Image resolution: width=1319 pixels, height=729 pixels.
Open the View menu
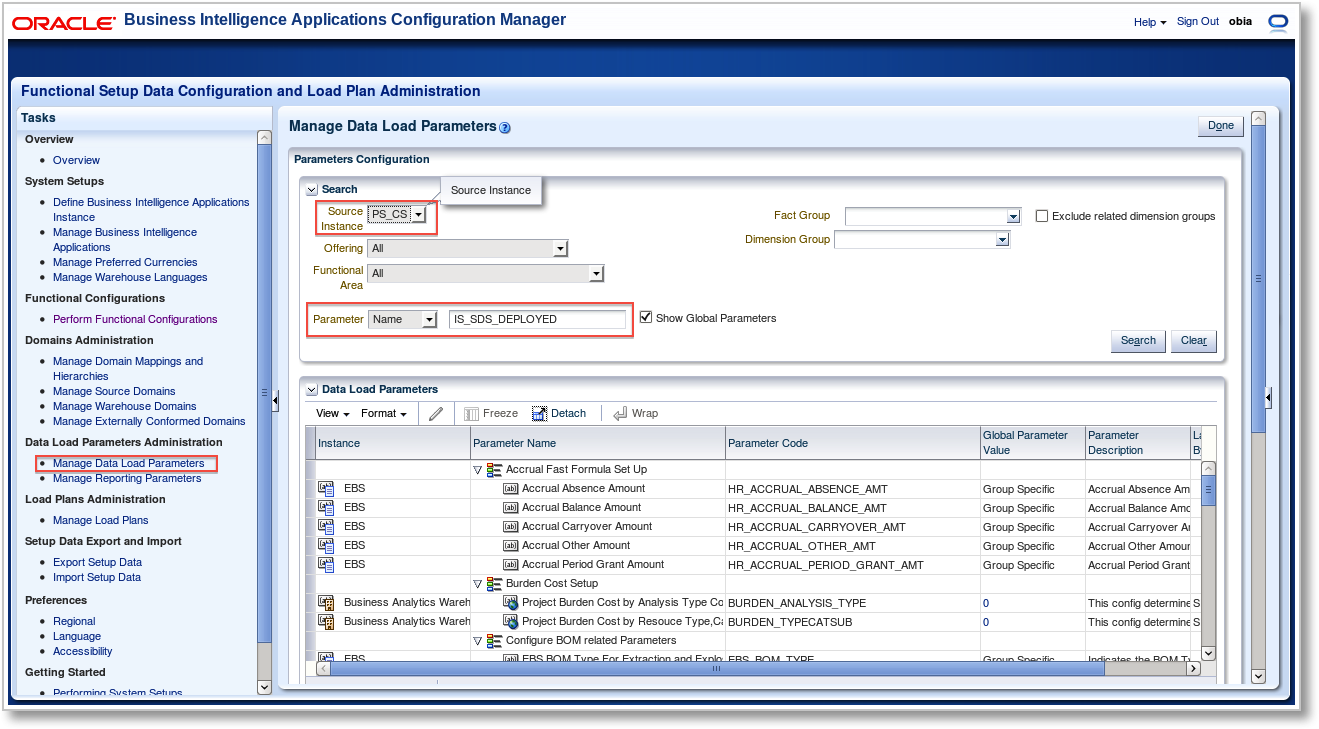[x=332, y=413]
